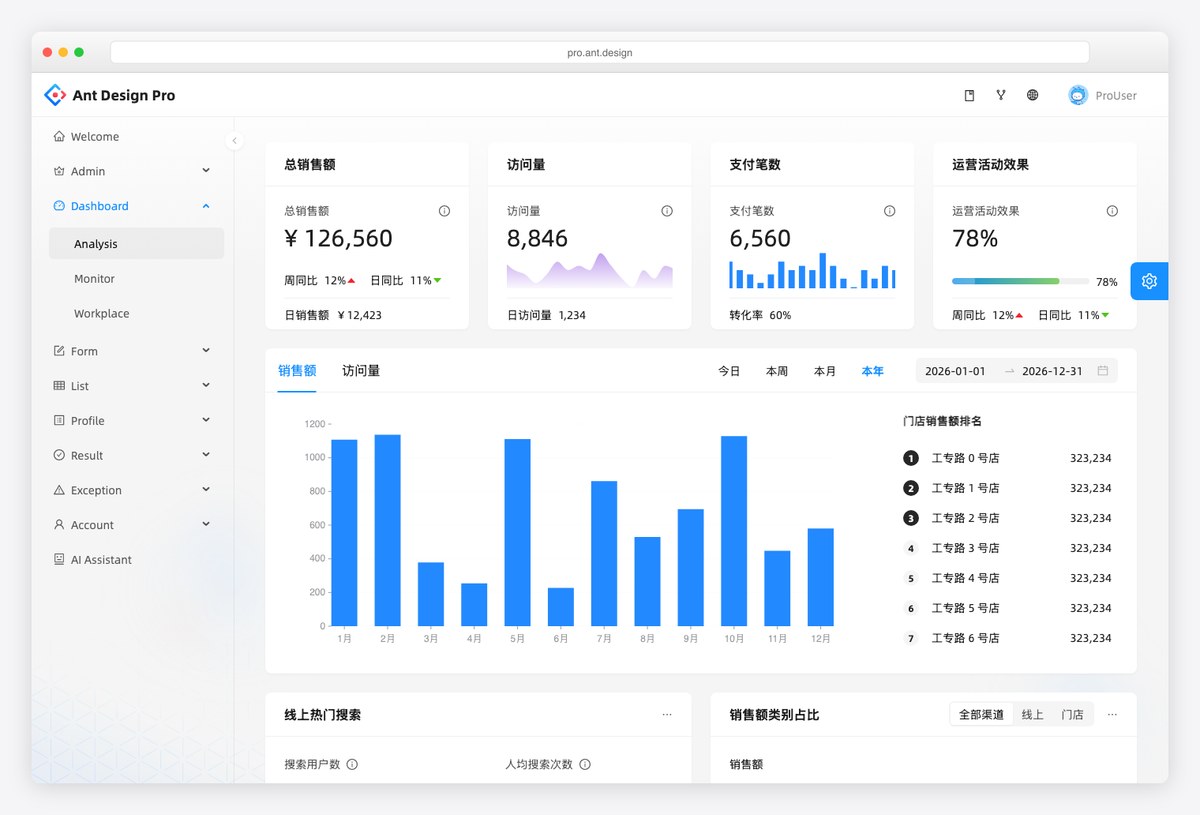
Task: Expand the Profile menu chevron
Action: coord(206,420)
